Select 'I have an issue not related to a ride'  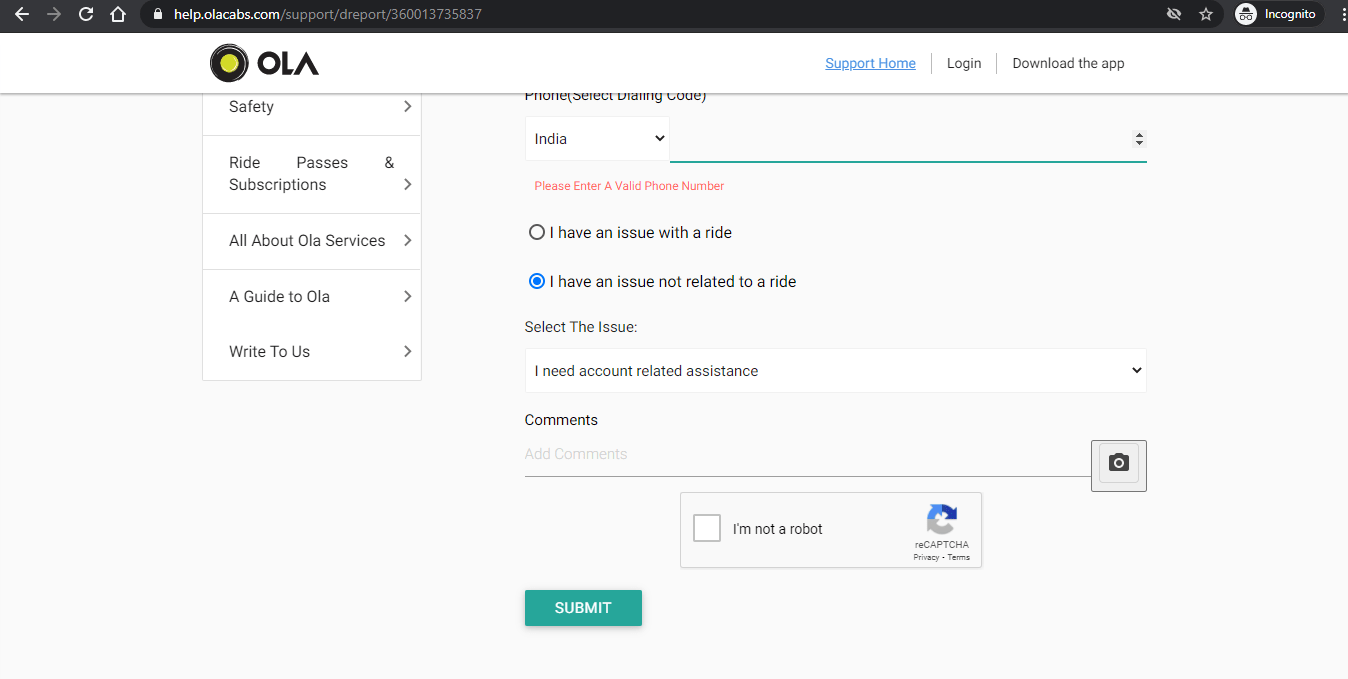click(x=537, y=281)
